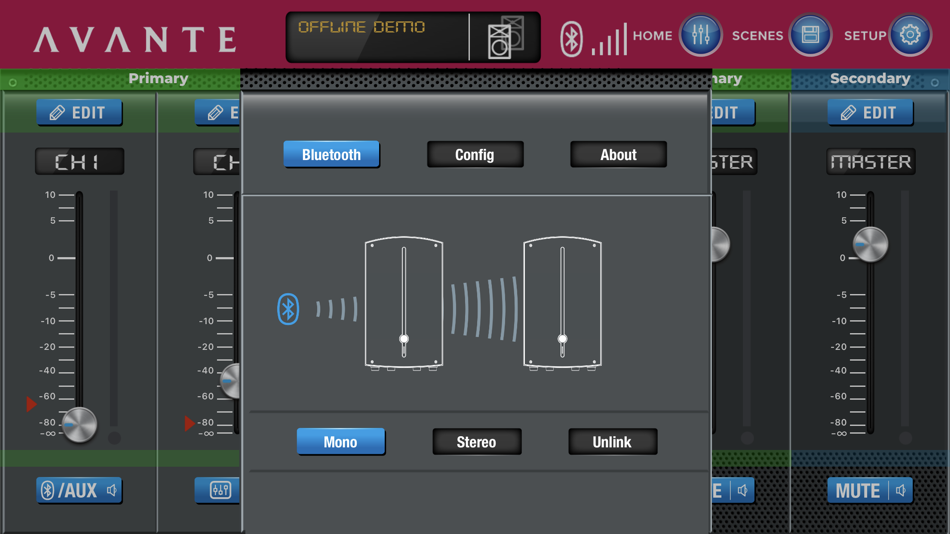Click the speaker pair icon in display

[505, 38]
